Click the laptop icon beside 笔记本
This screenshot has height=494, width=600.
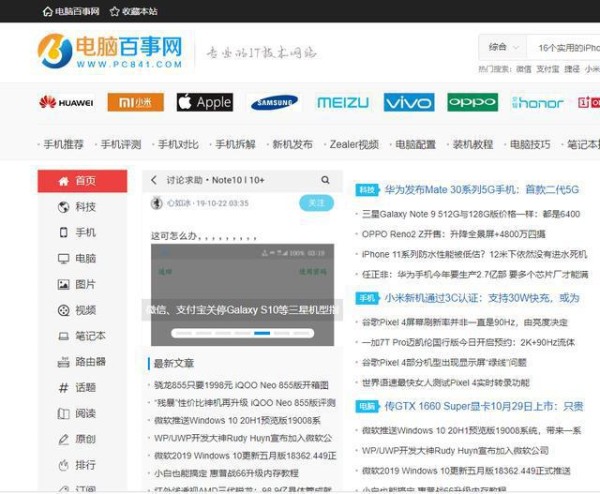(64, 336)
